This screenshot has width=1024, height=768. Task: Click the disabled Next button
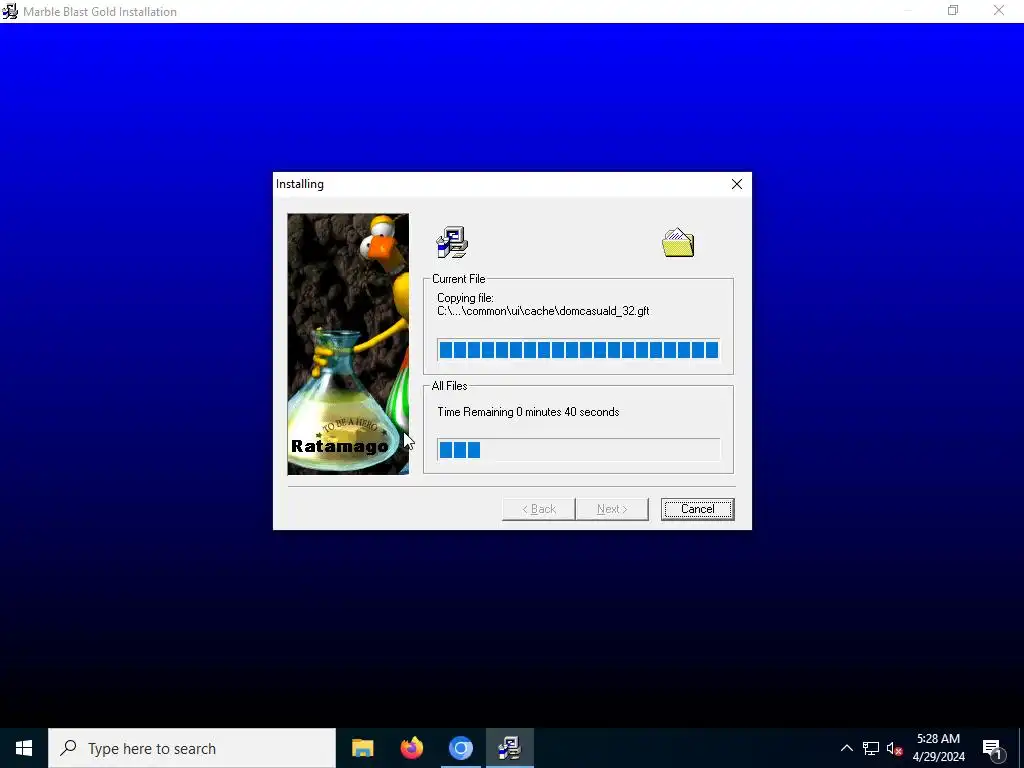(612, 509)
